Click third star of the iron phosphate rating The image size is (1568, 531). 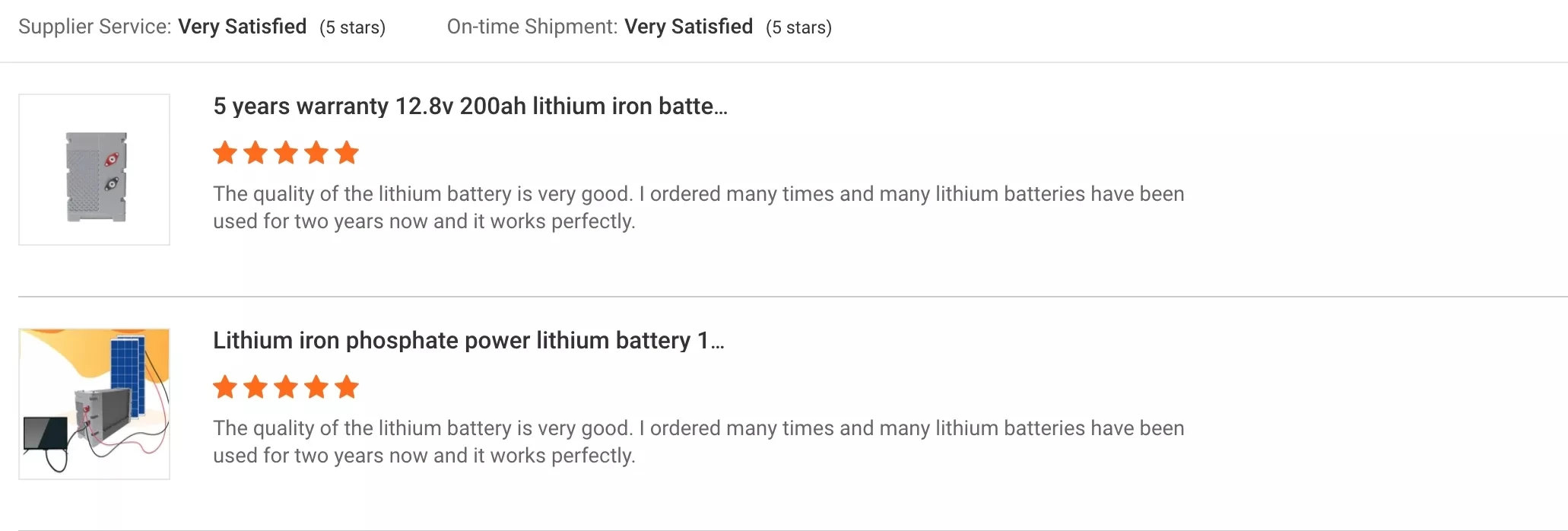[286, 387]
